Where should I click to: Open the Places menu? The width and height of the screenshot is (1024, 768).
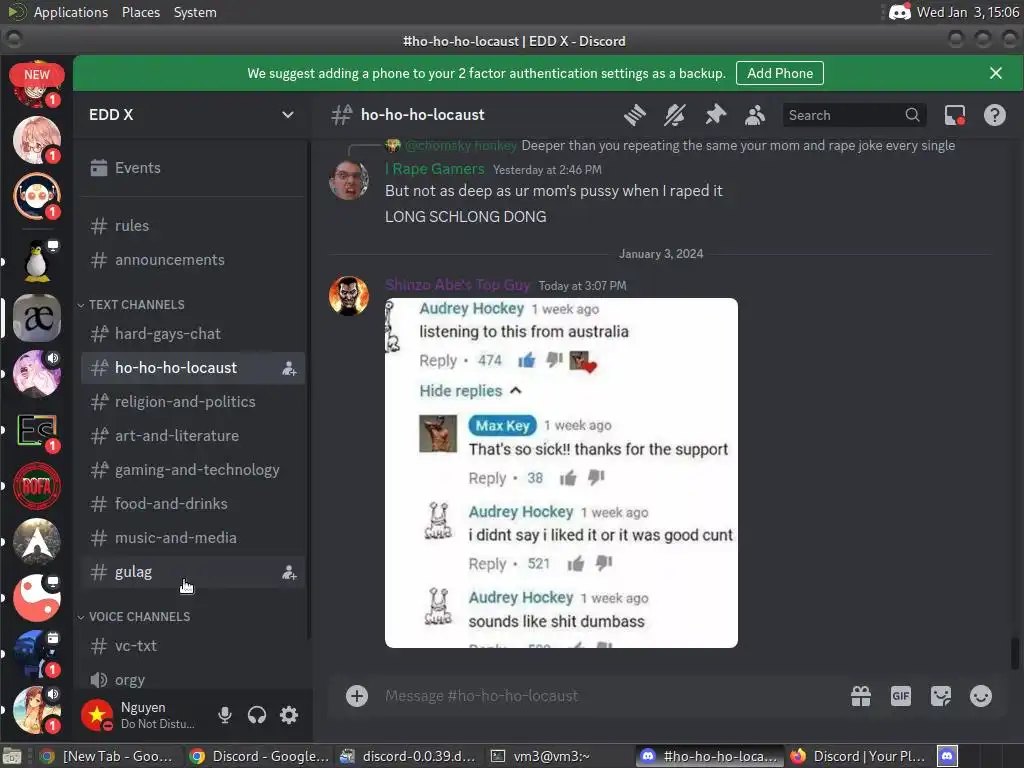click(x=140, y=12)
